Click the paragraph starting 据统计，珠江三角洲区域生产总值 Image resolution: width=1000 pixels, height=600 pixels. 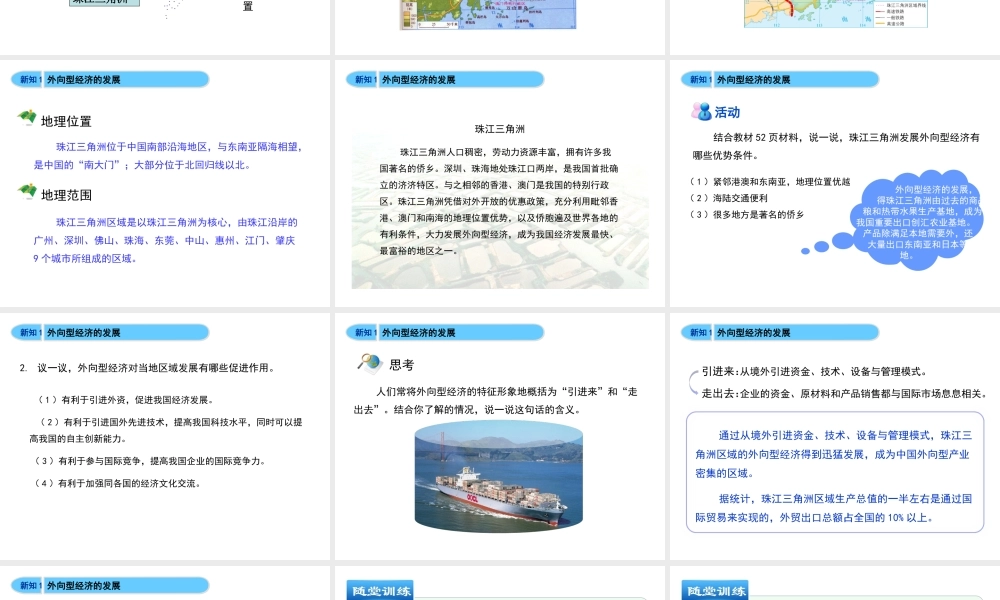click(x=834, y=508)
